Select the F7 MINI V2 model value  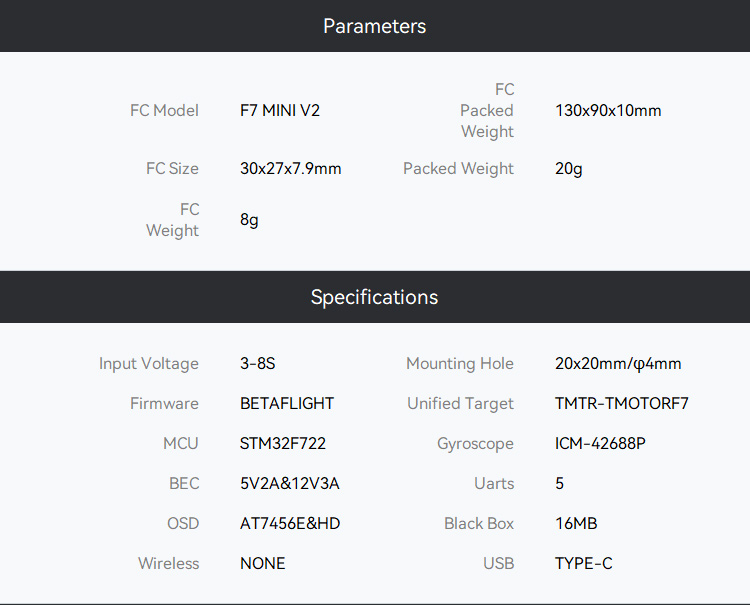pyautogui.click(x=280, y=110)
